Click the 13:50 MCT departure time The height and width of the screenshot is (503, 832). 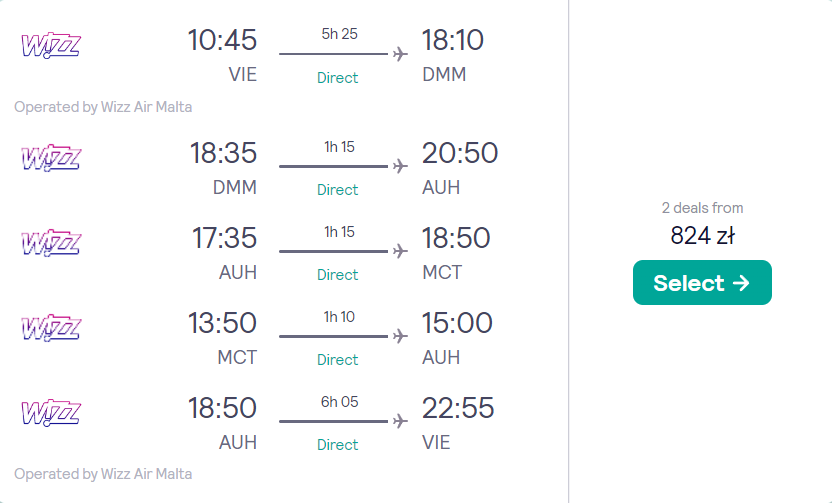222,323
